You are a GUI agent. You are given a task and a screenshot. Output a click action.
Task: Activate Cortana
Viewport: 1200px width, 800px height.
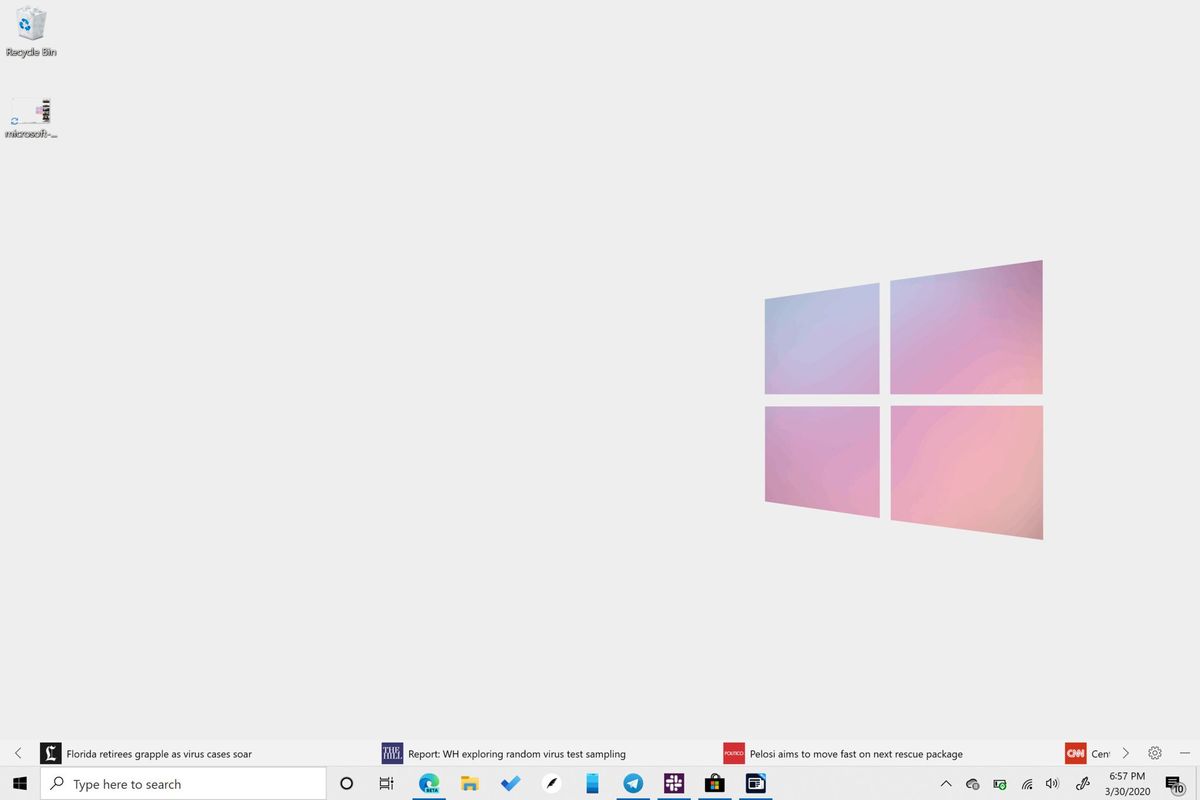[x=347, y=783]
